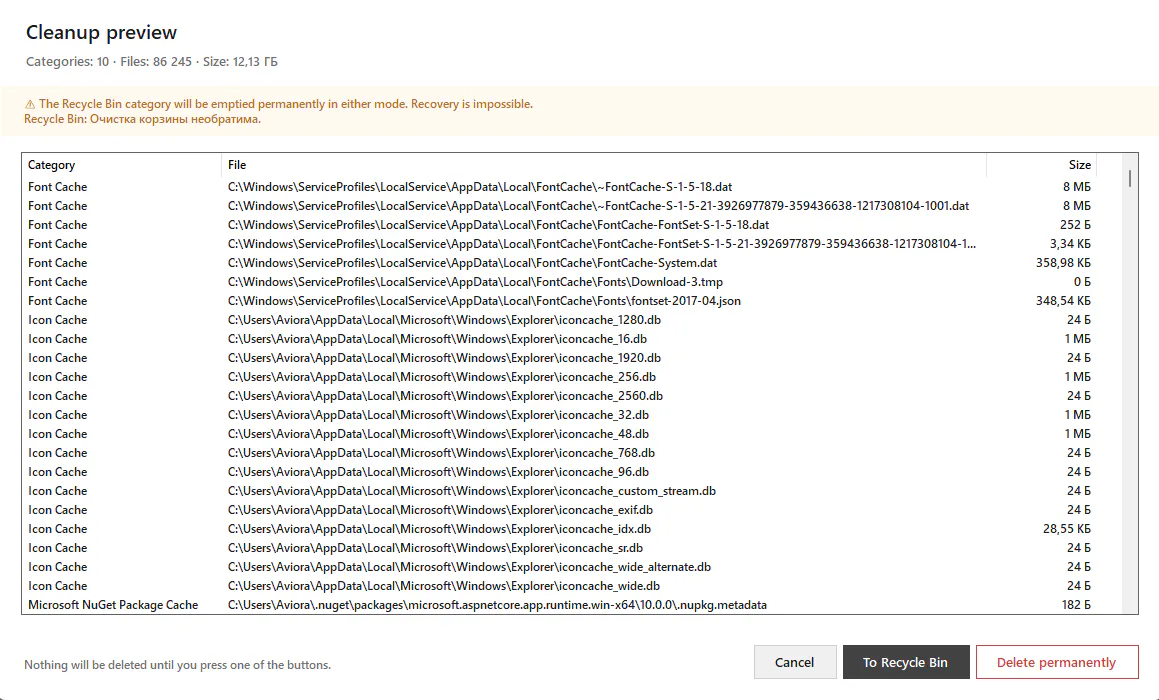Image resolution: width=1159 pixels, height=700 pixels.
Task: Select the iconcache_custom_stream.db file path
Action: 472,491
